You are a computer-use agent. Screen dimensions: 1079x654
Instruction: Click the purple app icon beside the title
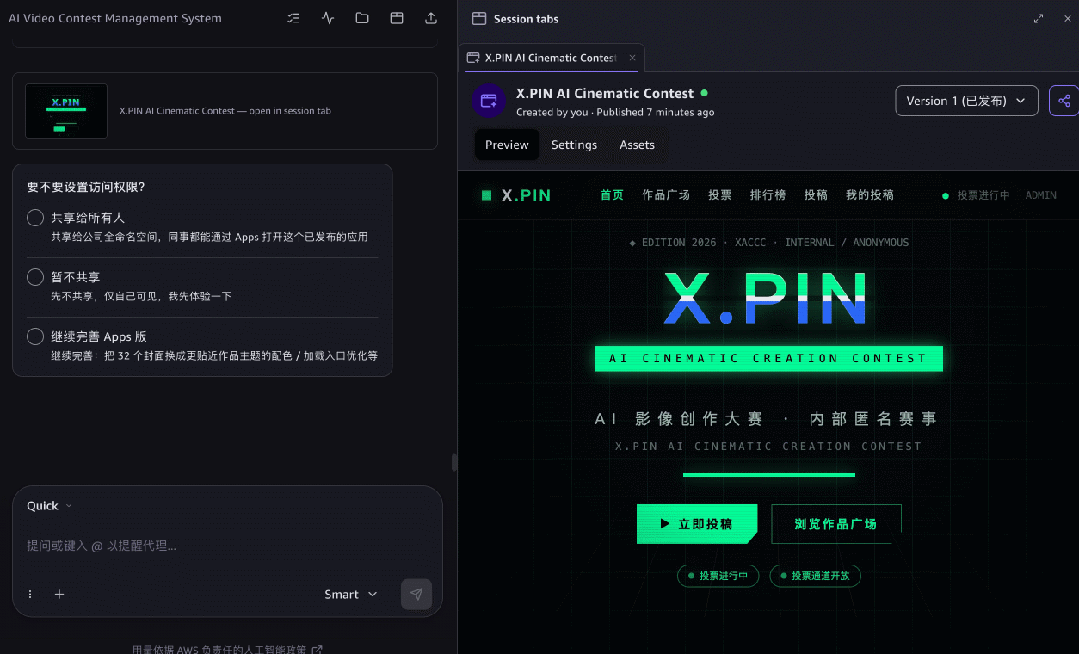[489, 101]
